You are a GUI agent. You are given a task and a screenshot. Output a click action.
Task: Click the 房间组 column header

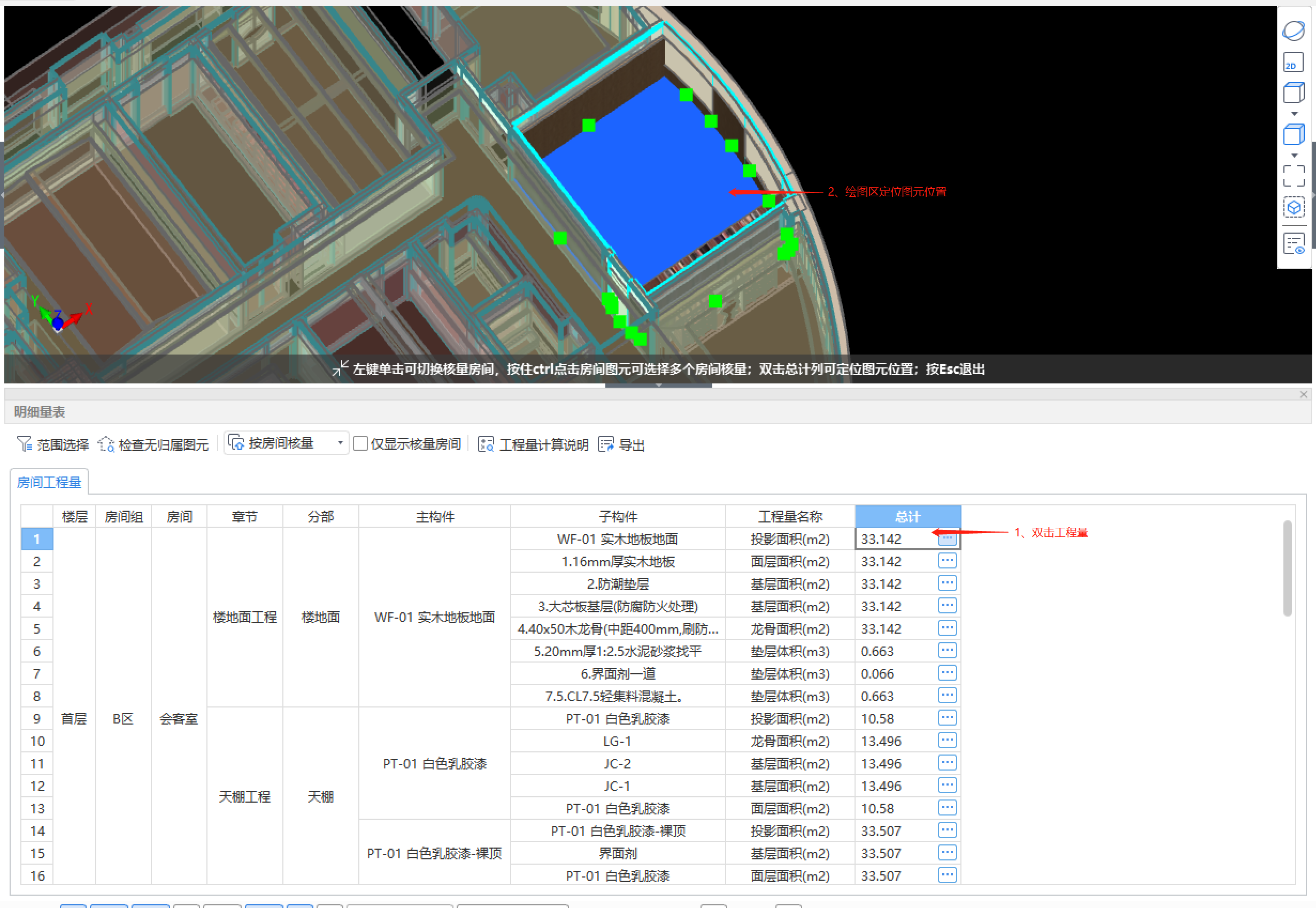coord(124,517)
